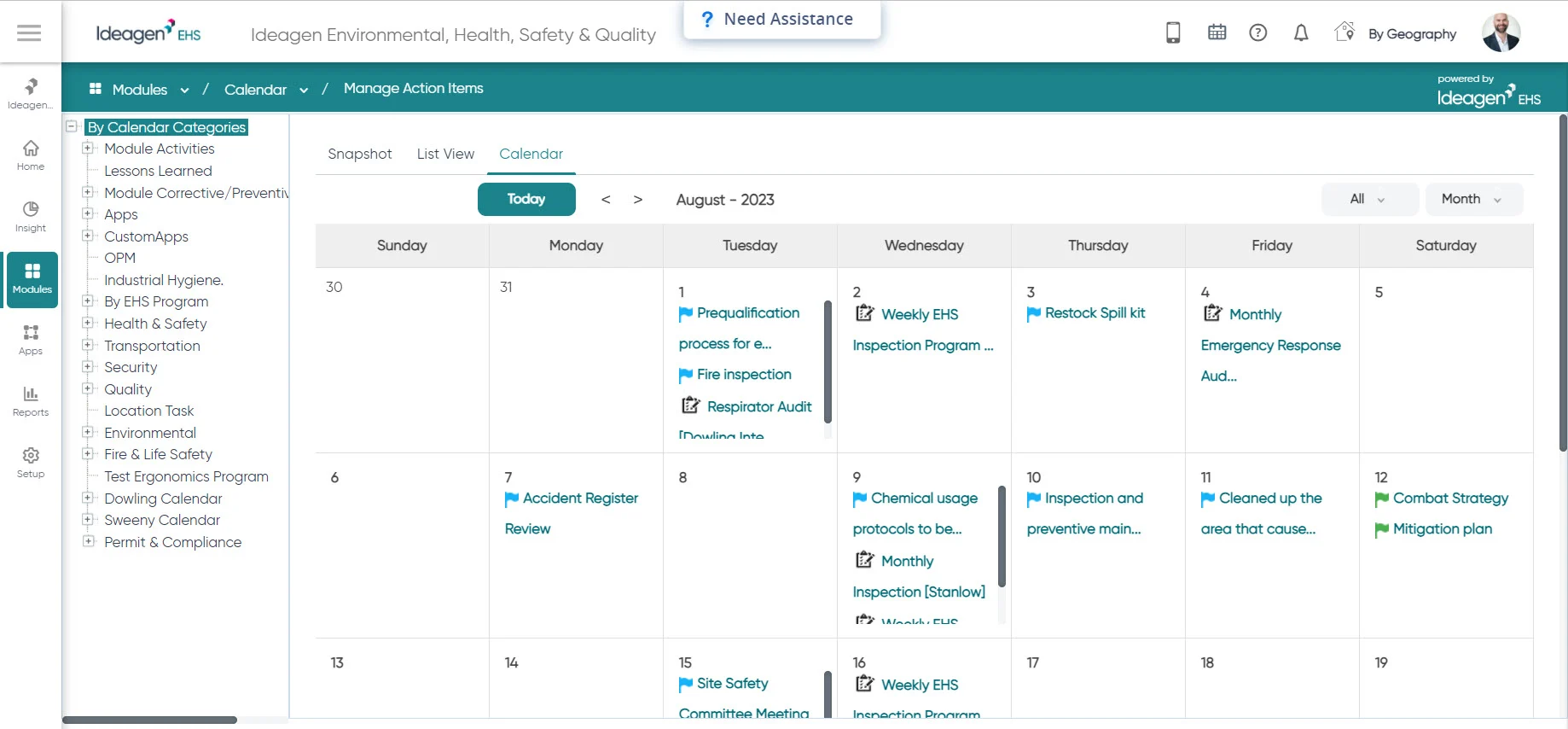
Task: Click the By Geography location icon
Action: coord(1344,32)
